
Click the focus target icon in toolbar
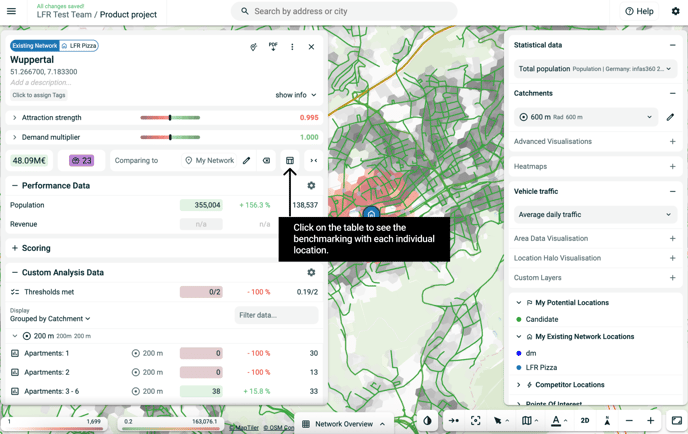475,420
